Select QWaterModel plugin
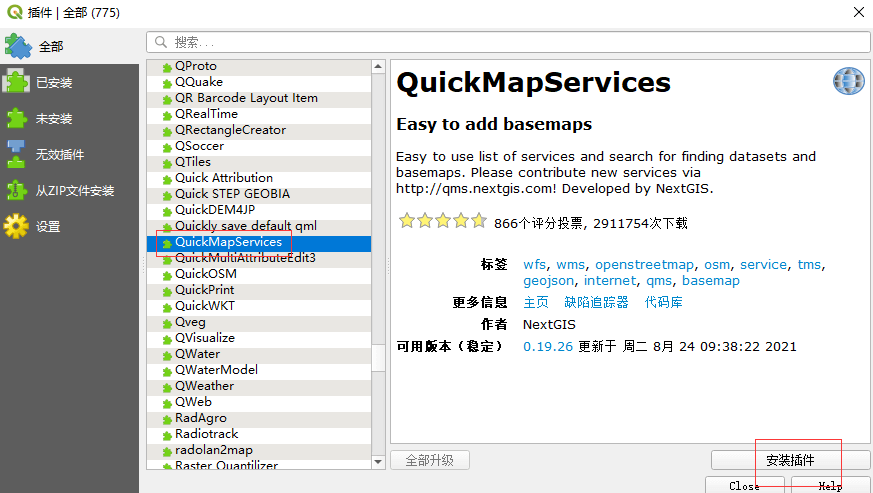This screenshot has width=873, height=493. point(258,370)
